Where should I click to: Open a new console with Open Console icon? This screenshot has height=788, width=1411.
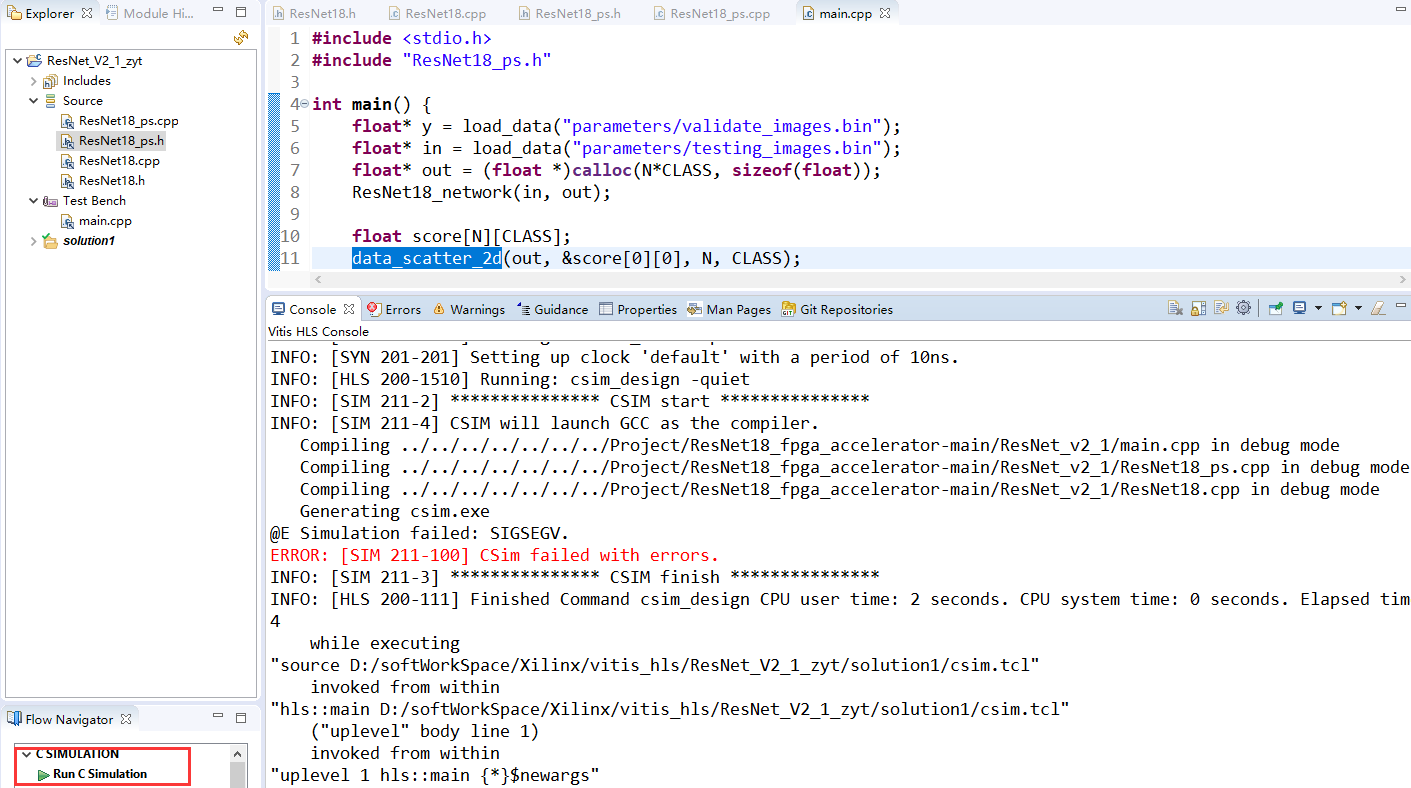1338,308
